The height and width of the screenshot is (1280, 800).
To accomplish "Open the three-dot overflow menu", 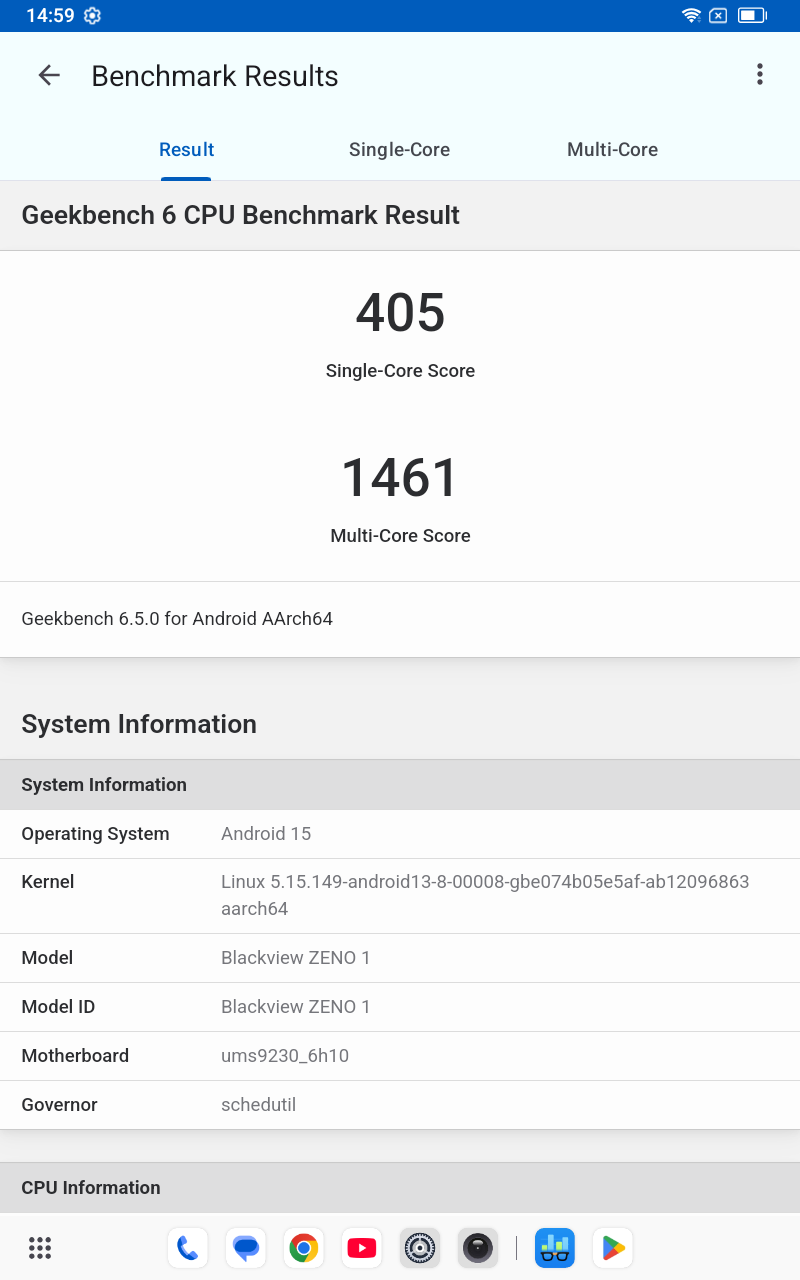I will point(760,75).
